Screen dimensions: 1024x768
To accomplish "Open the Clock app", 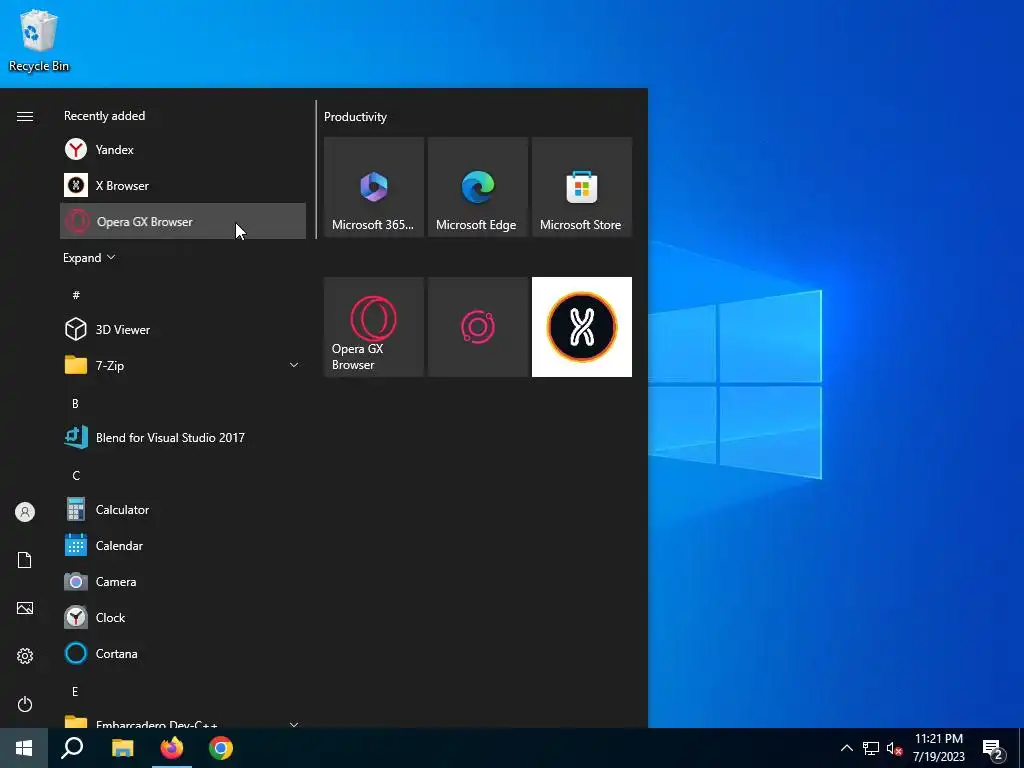I will coord(183,617).
